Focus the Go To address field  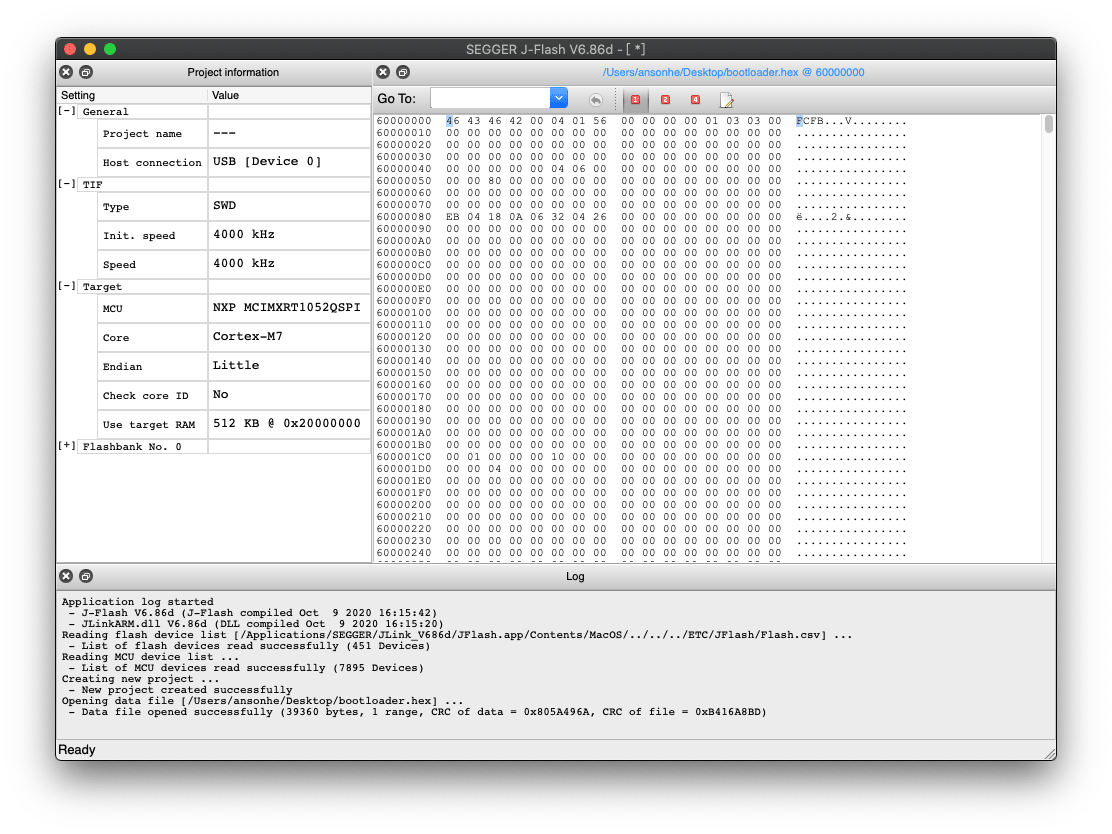pyautogui.click(x=490, y=99)
